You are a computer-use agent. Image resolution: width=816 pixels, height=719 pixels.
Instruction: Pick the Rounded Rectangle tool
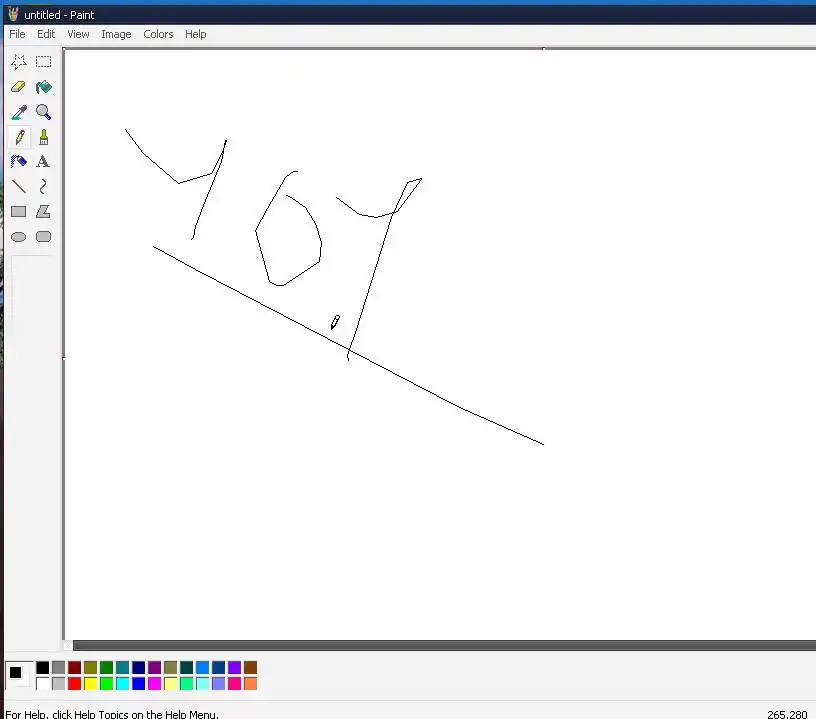[43, 237]
